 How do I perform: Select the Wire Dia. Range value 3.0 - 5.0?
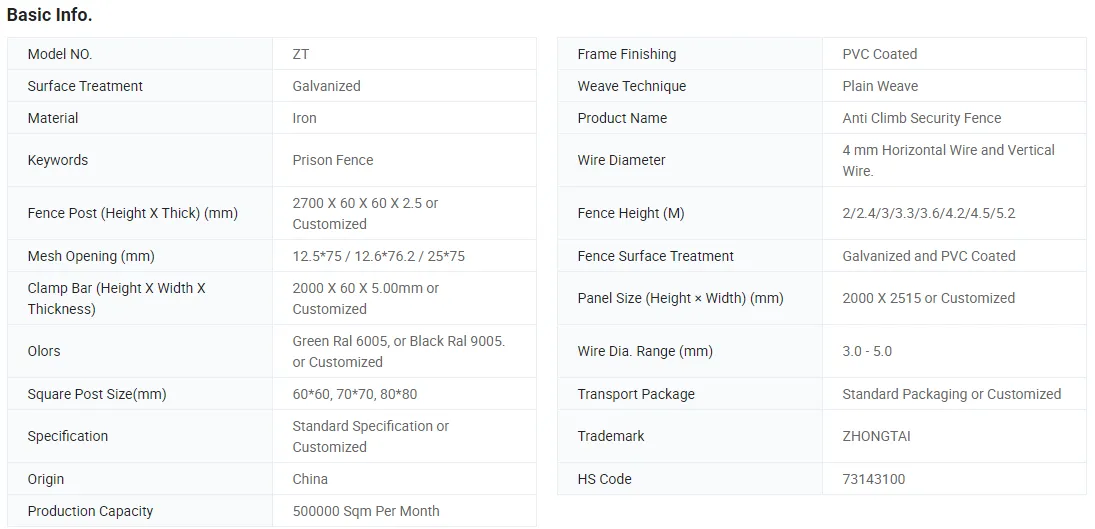pos(867,351)
